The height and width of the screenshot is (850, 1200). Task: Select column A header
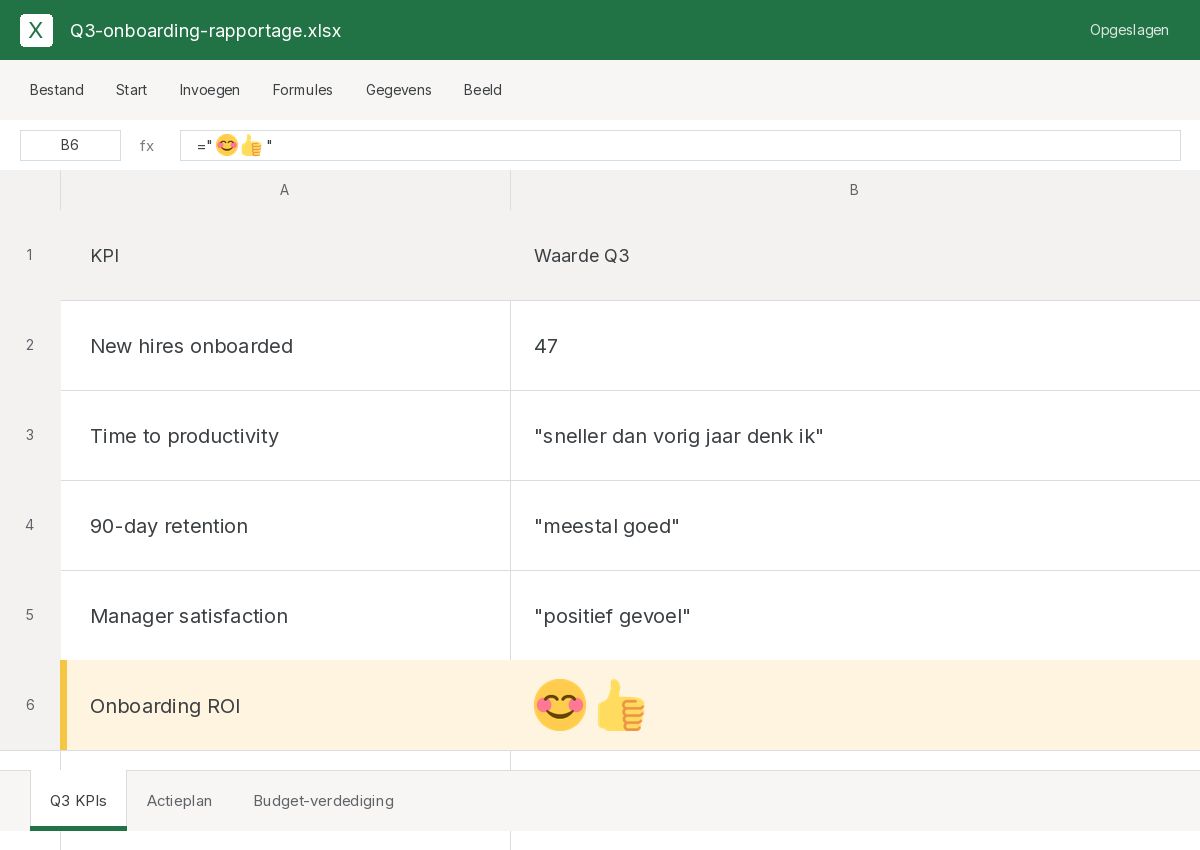[x=285, y=190]
